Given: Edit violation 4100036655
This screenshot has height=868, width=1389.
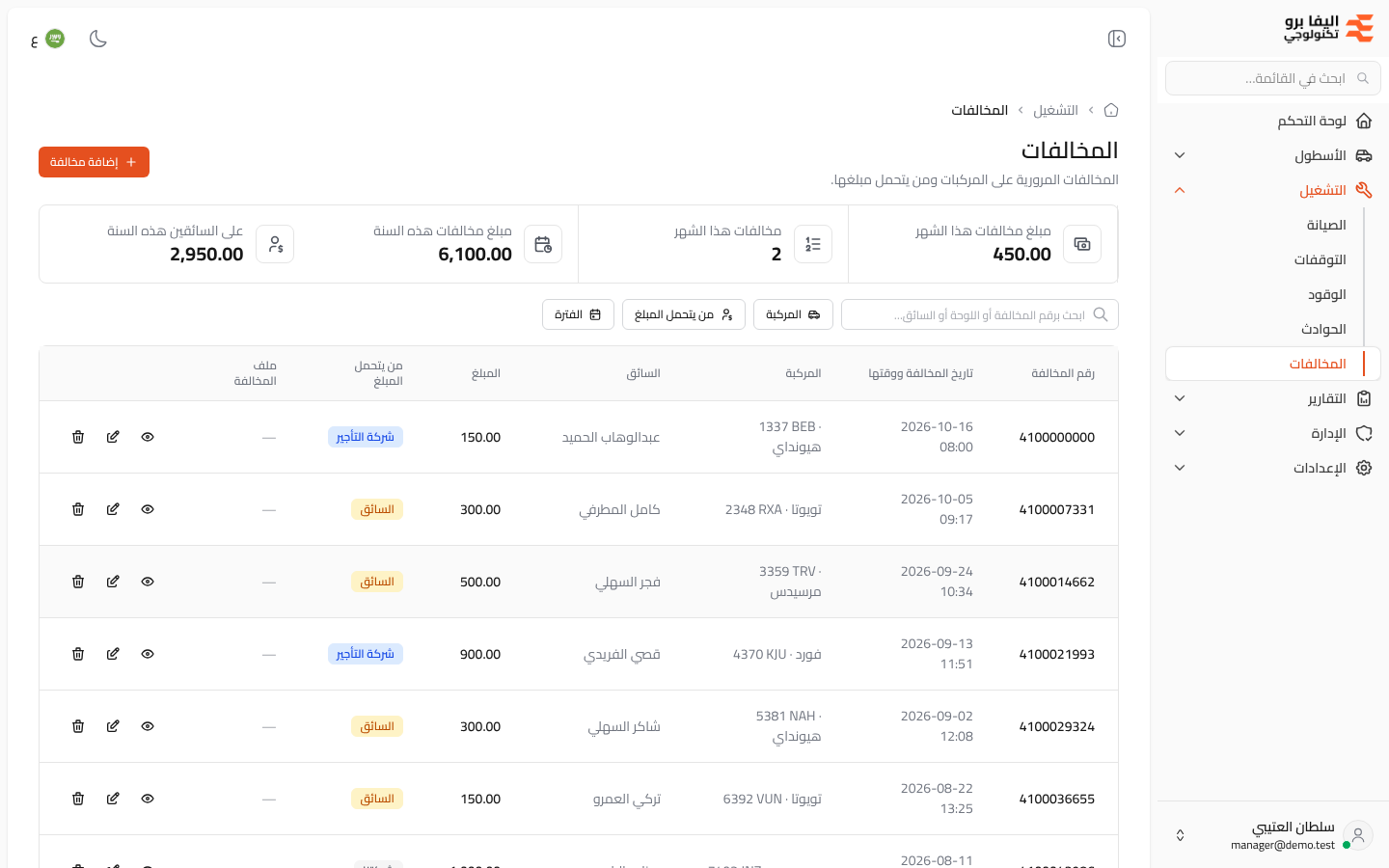Looking at the screenshot, I should point(113,799).
